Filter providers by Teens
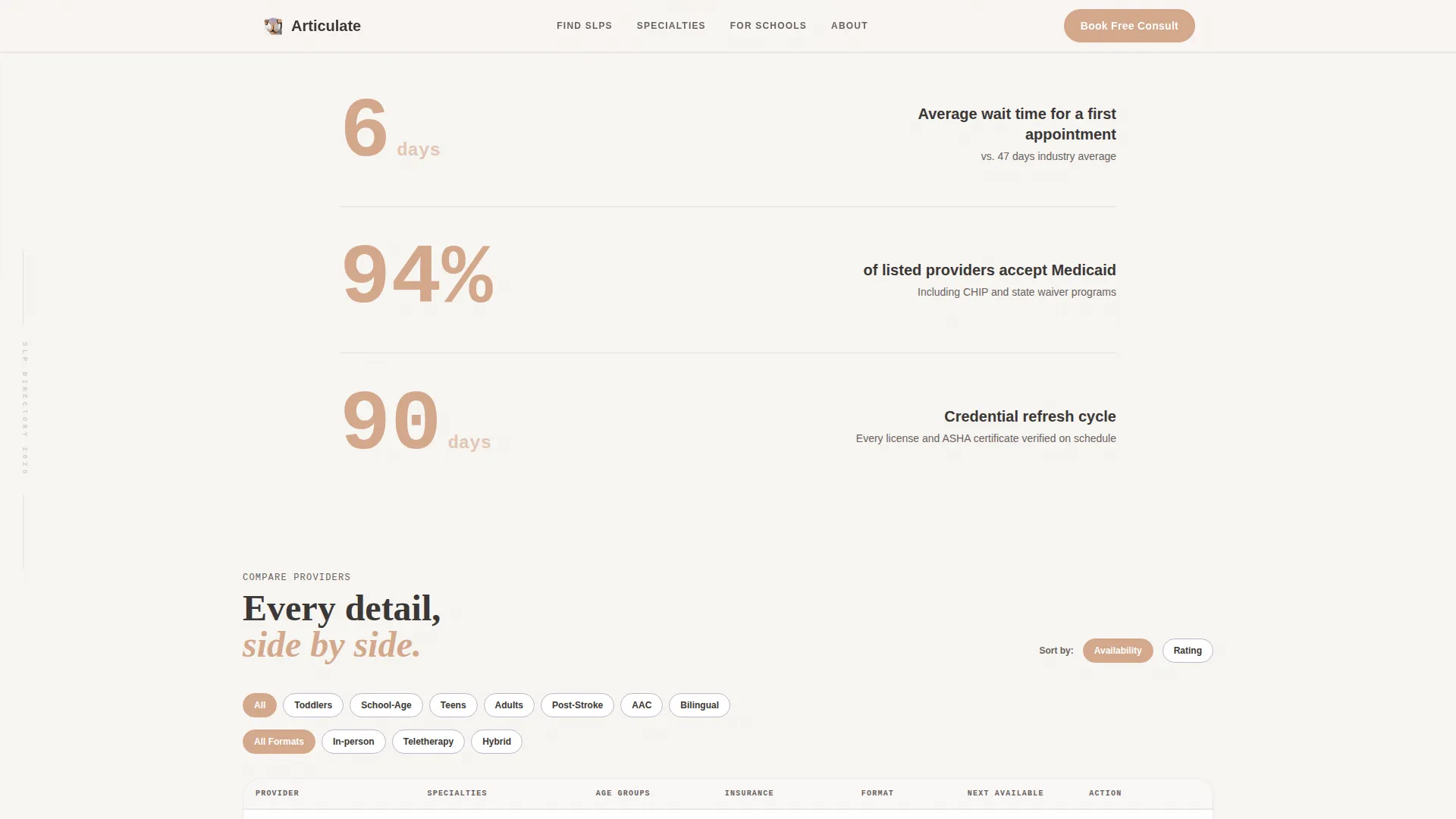Screen dimensions: 1456x819 453,705
